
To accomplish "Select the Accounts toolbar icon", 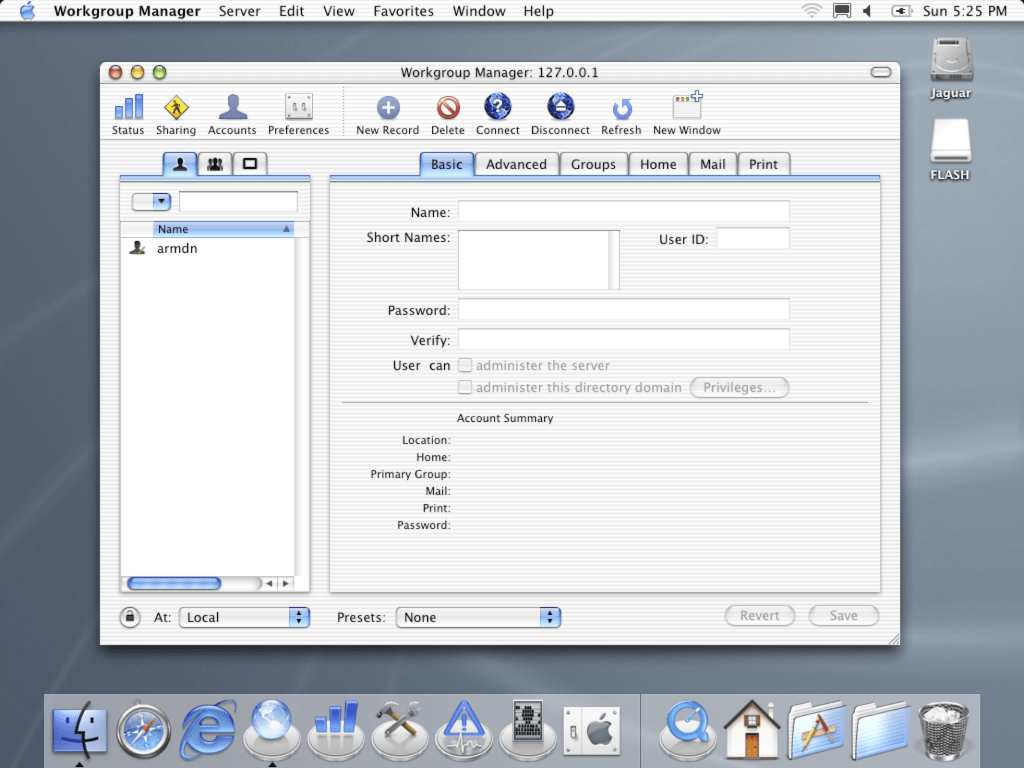I will (x=232, y=108).
